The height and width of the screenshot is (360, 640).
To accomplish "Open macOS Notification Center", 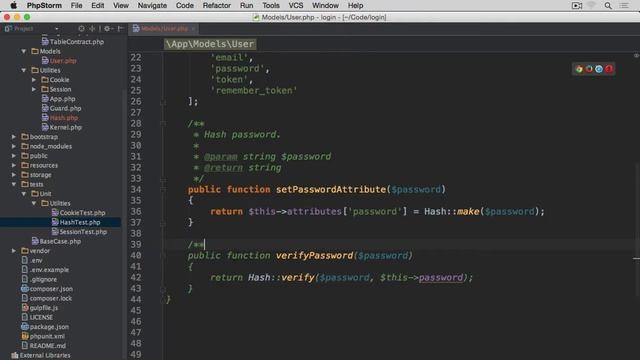I will click(x=624, y=5).
